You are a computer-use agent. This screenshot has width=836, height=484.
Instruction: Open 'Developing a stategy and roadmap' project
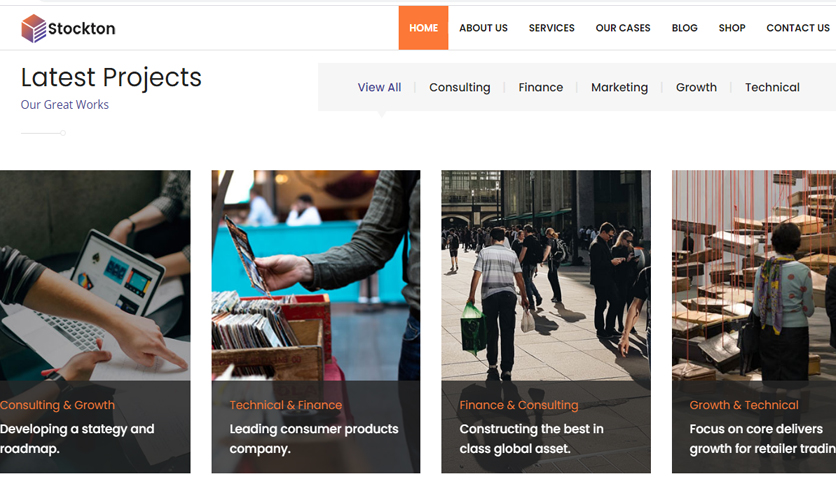[77, 439]
